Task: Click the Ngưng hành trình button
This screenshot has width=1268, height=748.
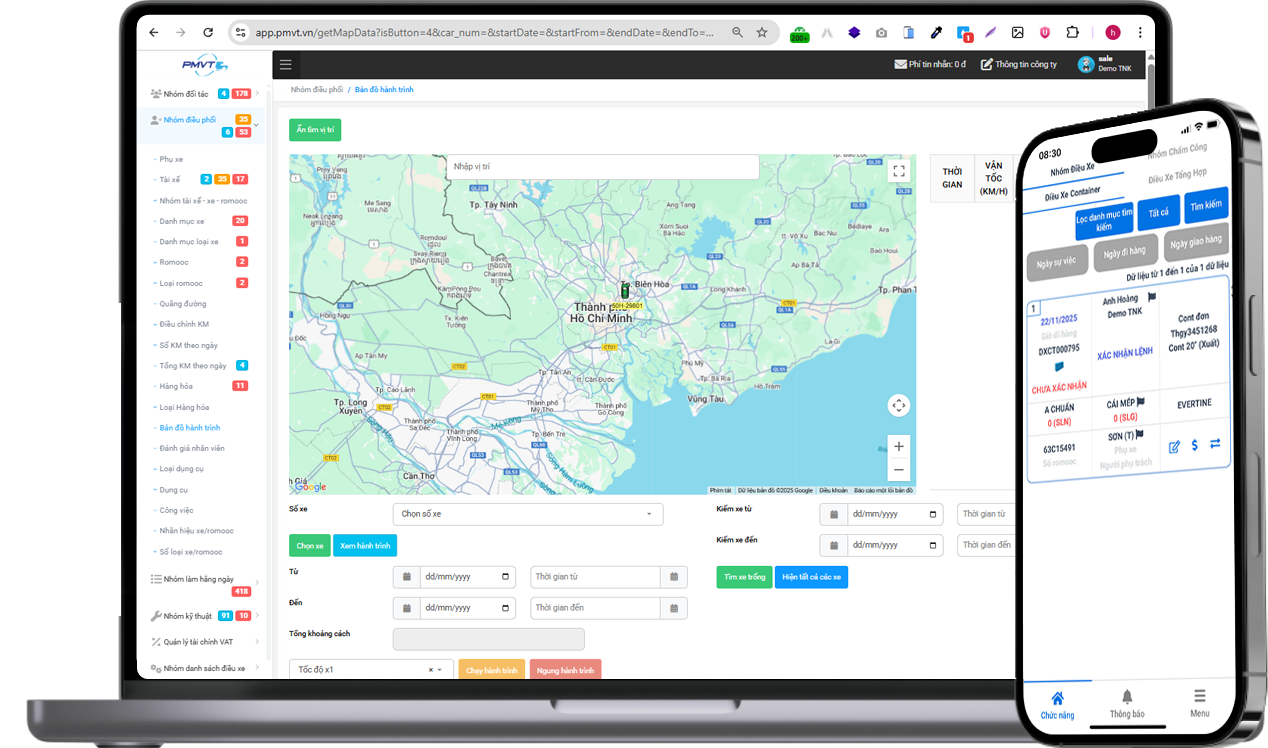Action: click(565, 670)
